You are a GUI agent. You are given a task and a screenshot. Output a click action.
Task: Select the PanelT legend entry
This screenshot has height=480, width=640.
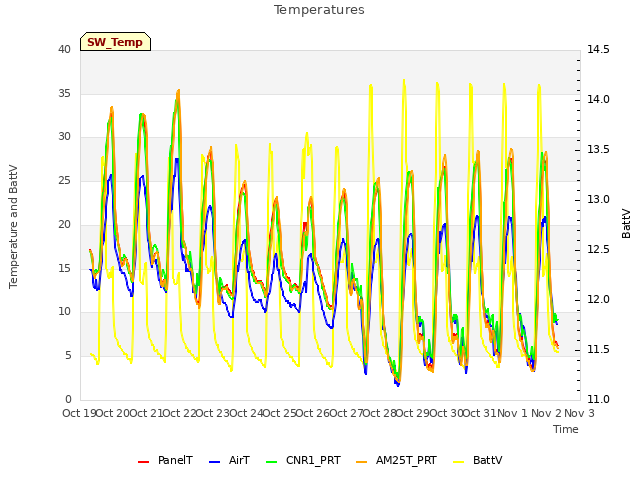pyautogui.click(x=165, y=461)
